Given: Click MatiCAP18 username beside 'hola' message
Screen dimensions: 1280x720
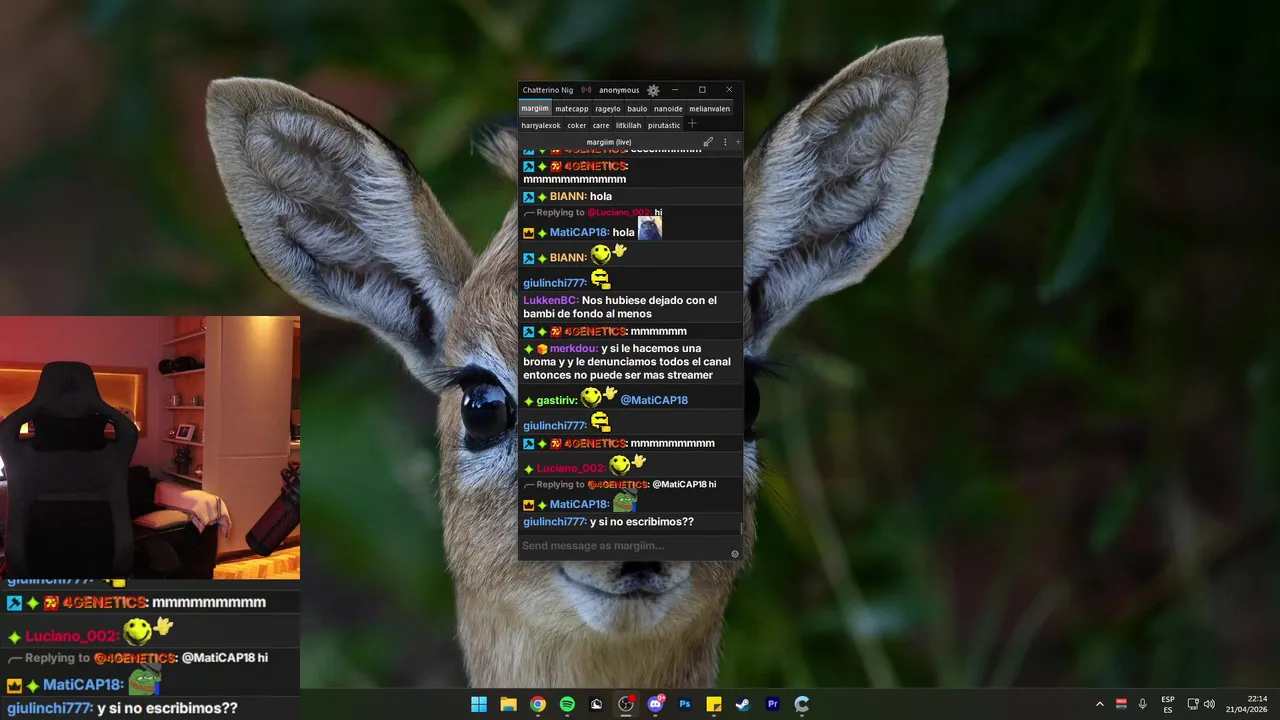Looking at the screenshot, I should [x=578, y=232].
